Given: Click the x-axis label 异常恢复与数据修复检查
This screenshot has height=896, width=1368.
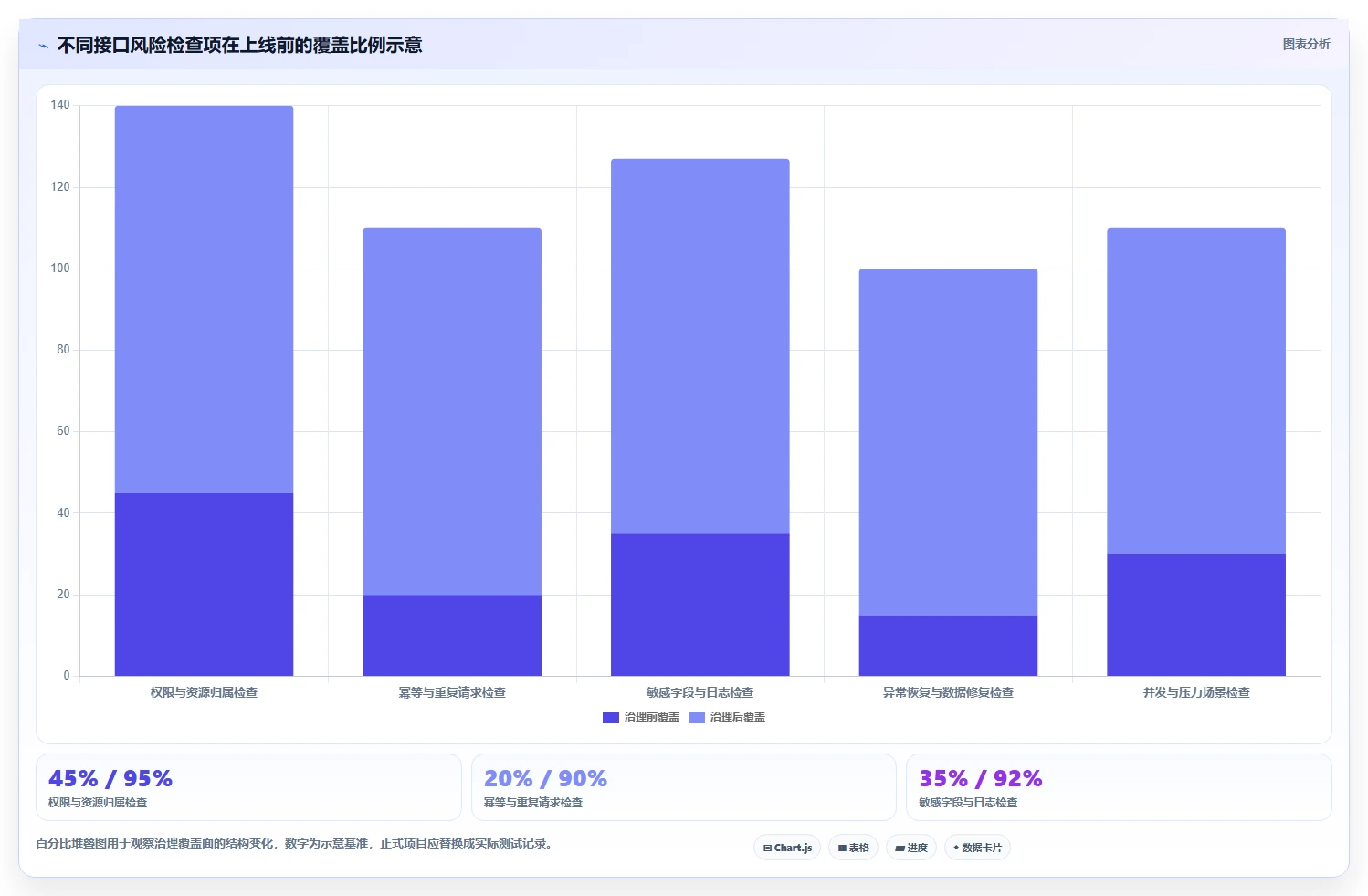Looking at the screenshot, I should coord(948,692).
